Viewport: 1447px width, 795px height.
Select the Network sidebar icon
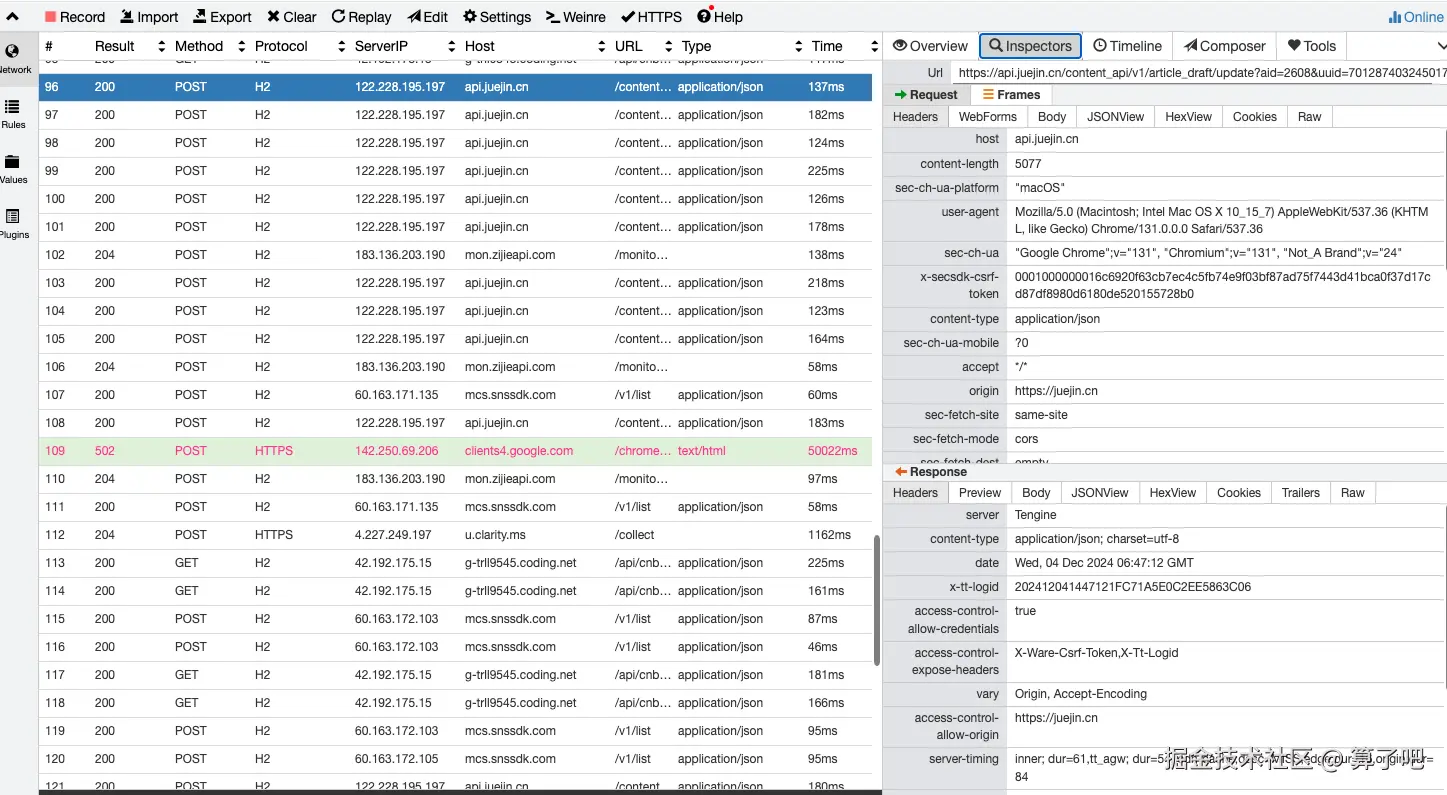click(13, 58)
